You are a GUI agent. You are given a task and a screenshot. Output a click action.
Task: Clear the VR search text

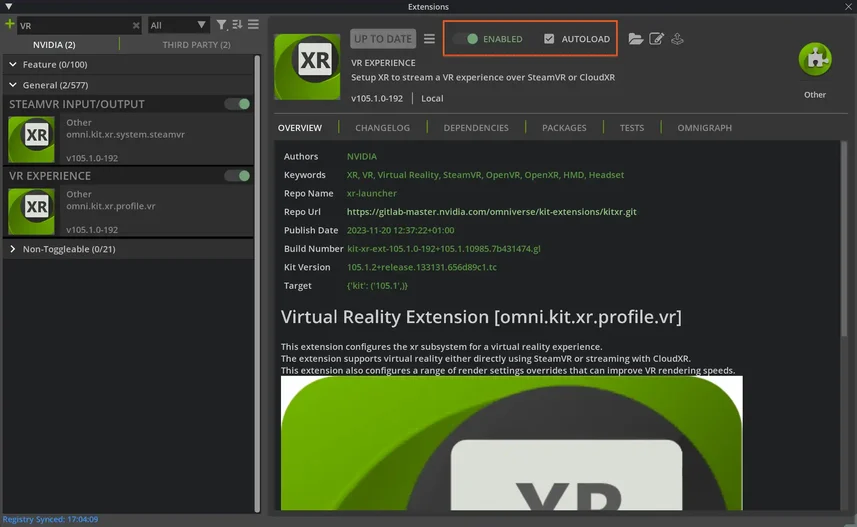136,25
